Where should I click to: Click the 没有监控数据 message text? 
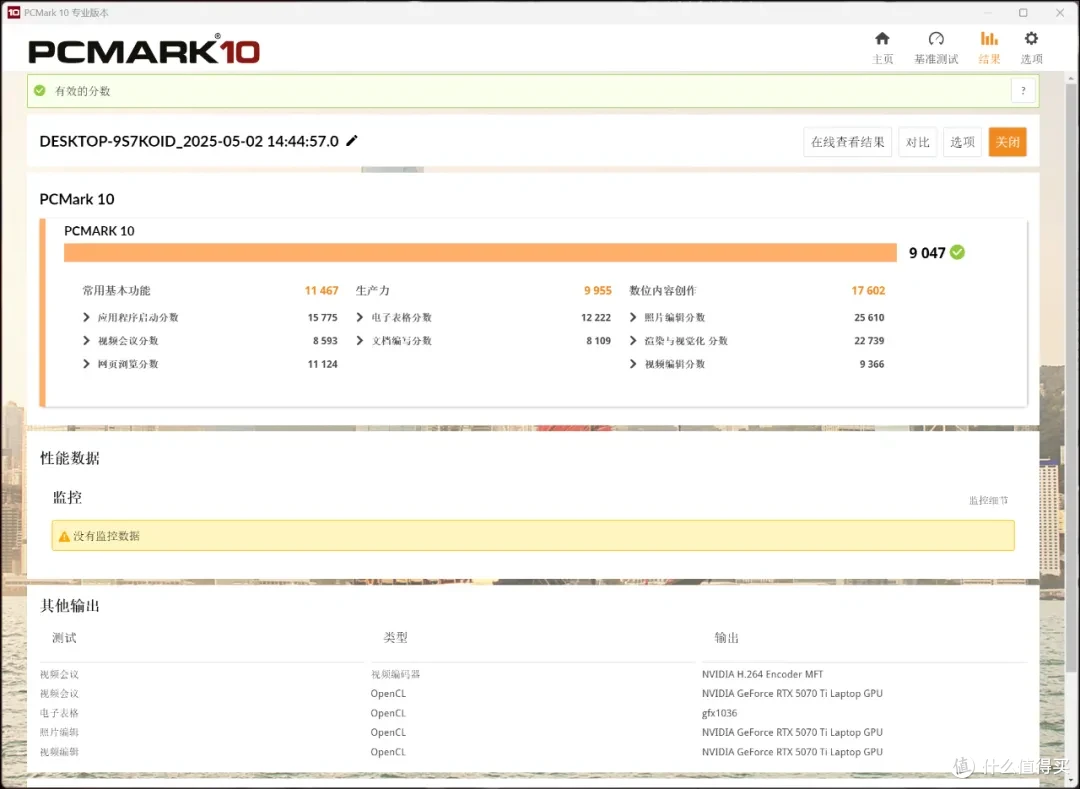[x=107, y=536]
